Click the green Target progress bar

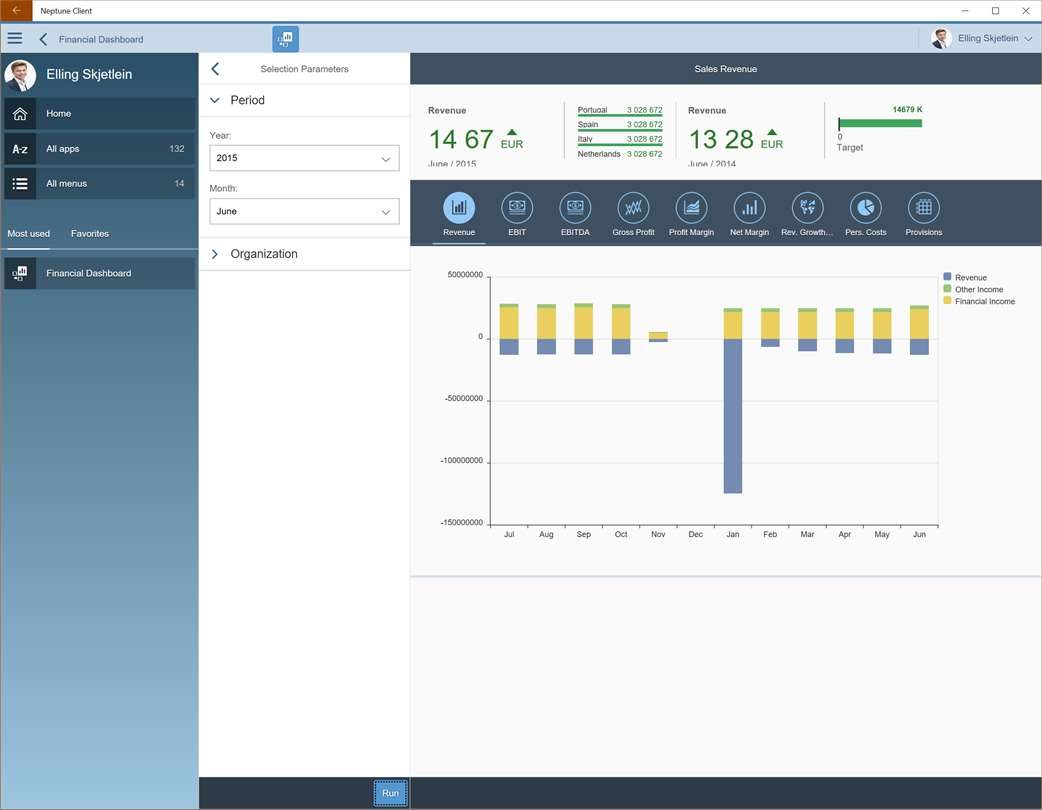(880, 124)
